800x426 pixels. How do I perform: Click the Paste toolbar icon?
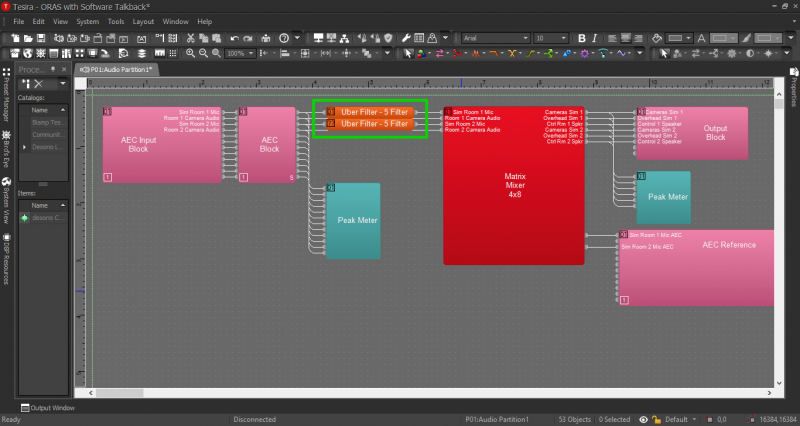click(x=216, y=38)
